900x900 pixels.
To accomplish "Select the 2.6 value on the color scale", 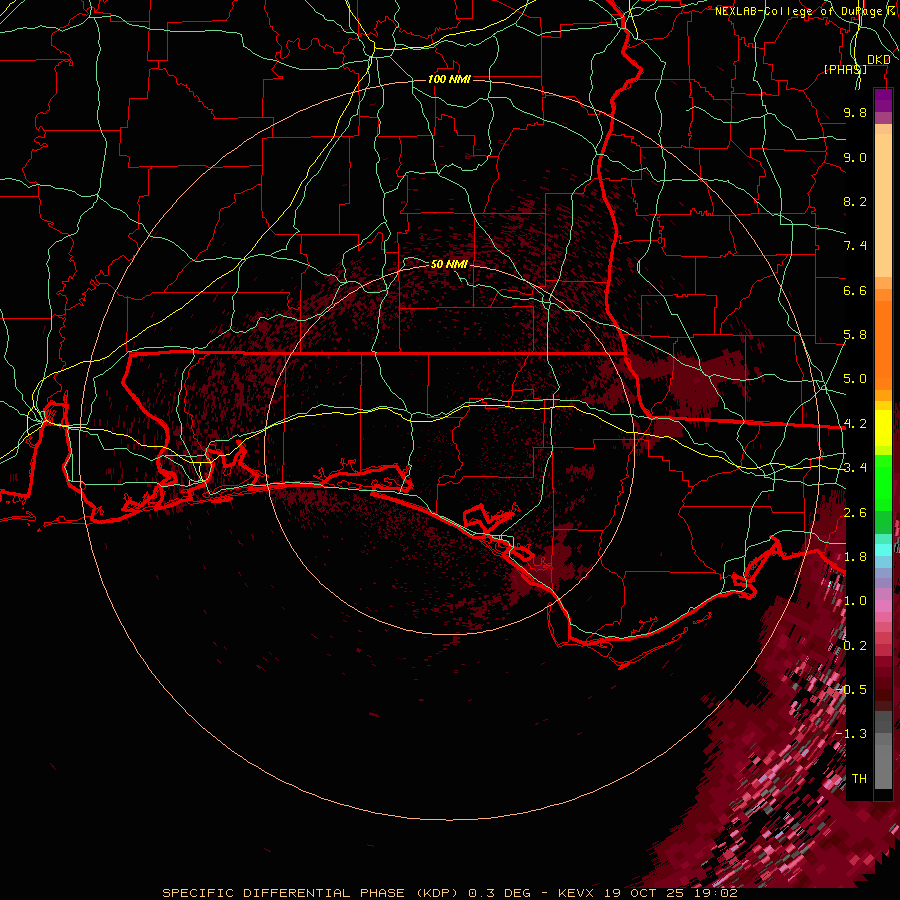I will point(855,513).
